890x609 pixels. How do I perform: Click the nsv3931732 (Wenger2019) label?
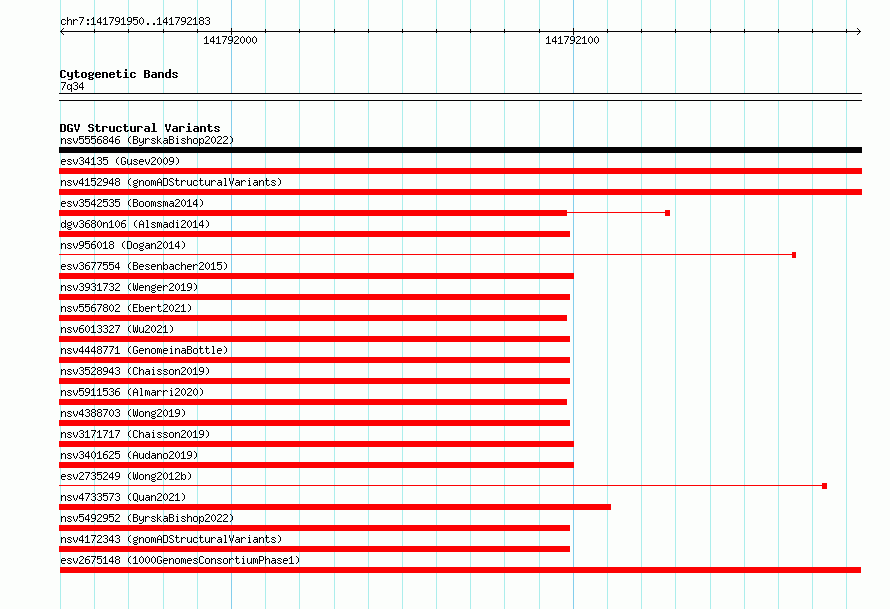pos(129,287)
